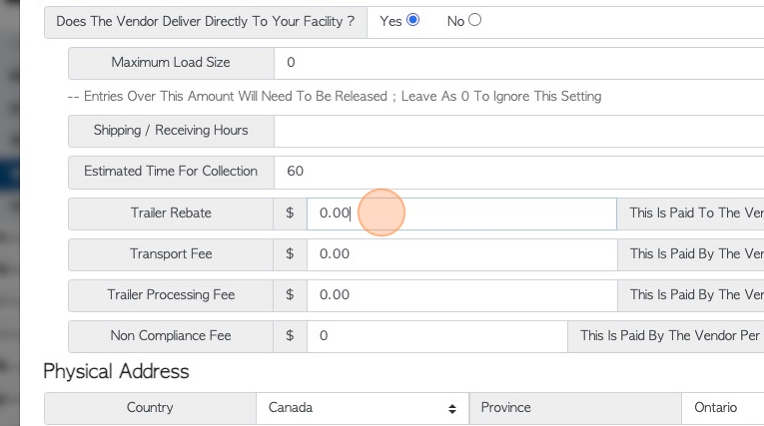Viewport: 764px width, 426px height.
Task: Click the Transport Fee amount field
Action: tap(462, 254)
